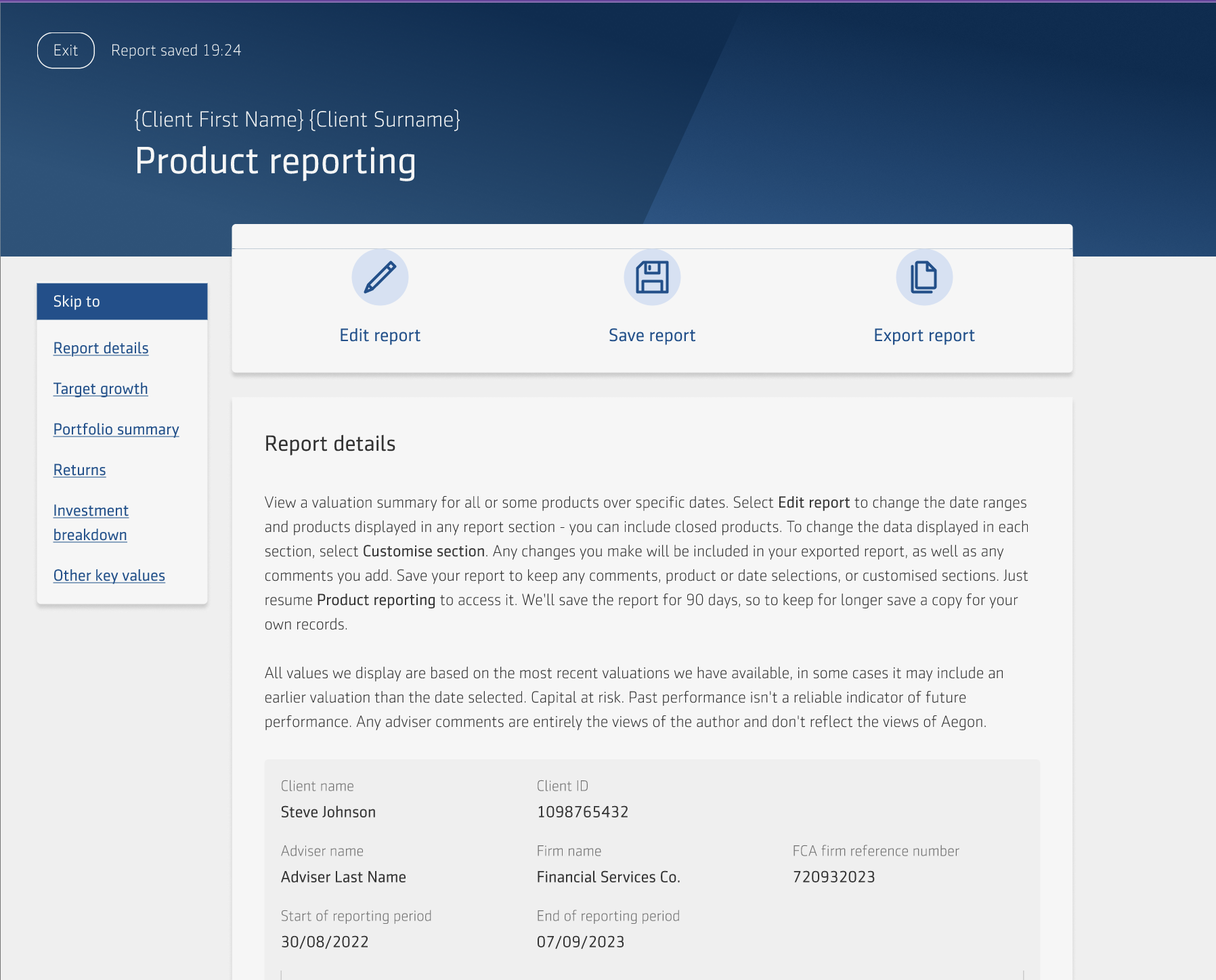This screenshot has width=1216, height=980.
Task: Open the Export report document icon
Action: pyautogui.click(x=924, y=277)
